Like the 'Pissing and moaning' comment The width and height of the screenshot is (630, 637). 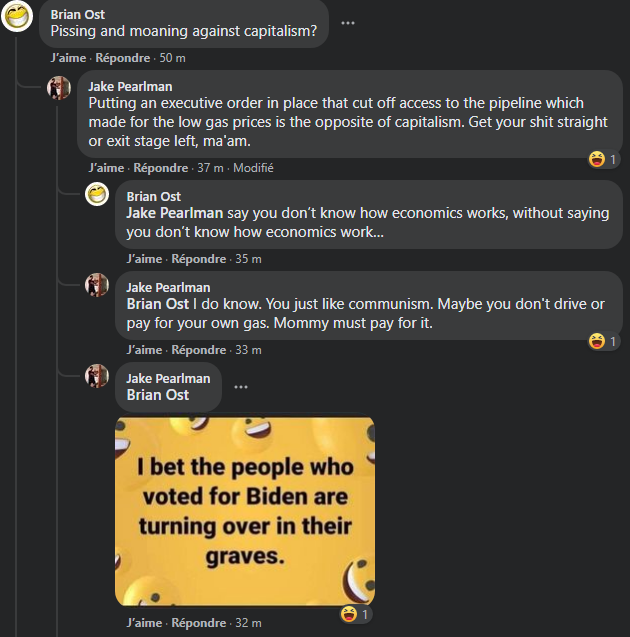coord(68,58)
